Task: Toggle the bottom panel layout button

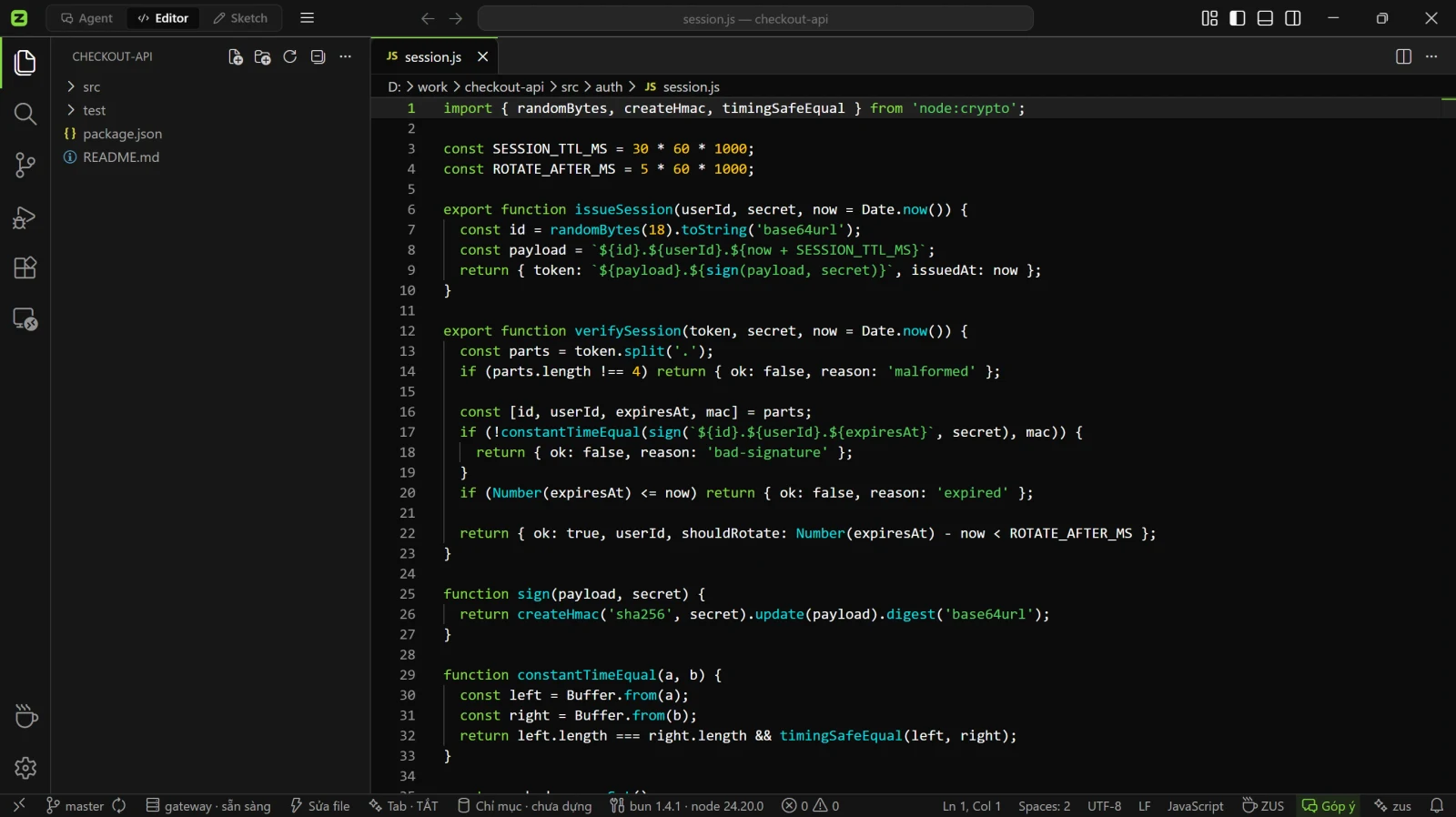Action: point(1265,18)
